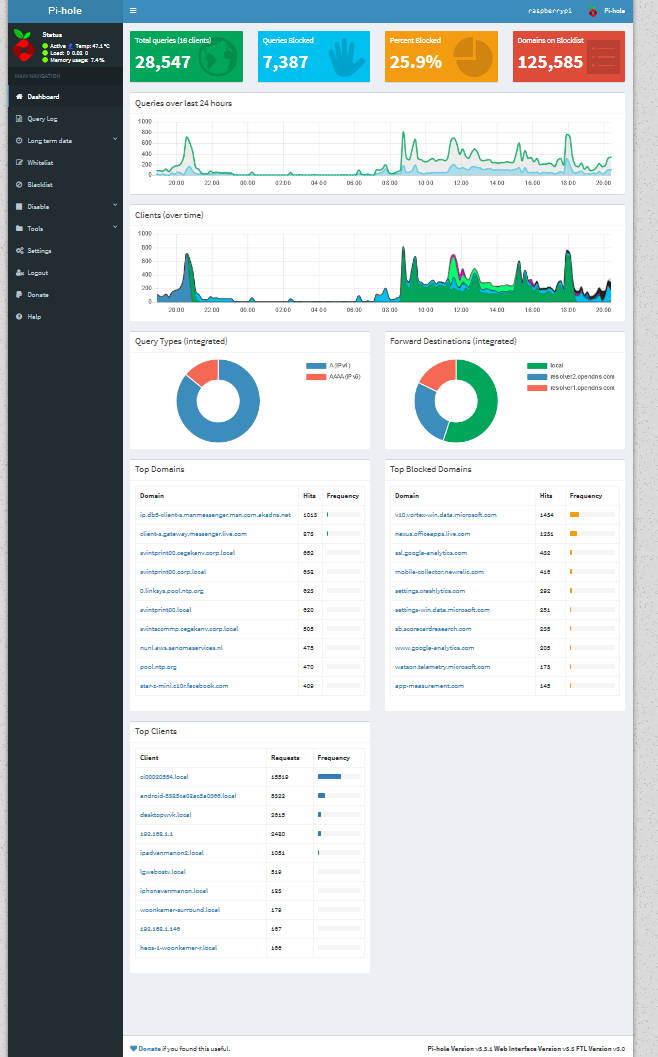Viewport: 658px width, 1057px height.
Task: Toggle the local legend entry in Forward Destinations
Action: (545, 365)
